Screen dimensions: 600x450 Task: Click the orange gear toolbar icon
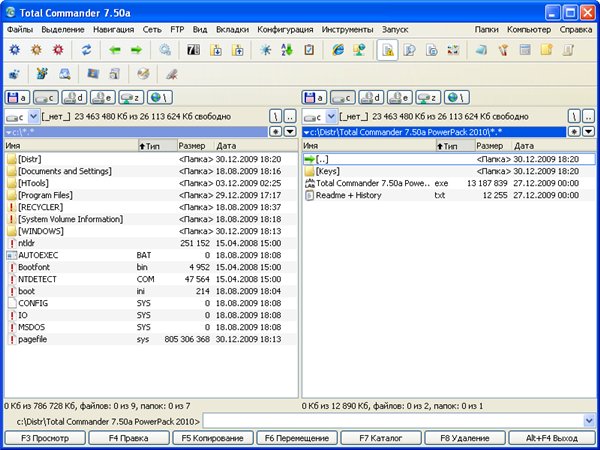(36, 50)
